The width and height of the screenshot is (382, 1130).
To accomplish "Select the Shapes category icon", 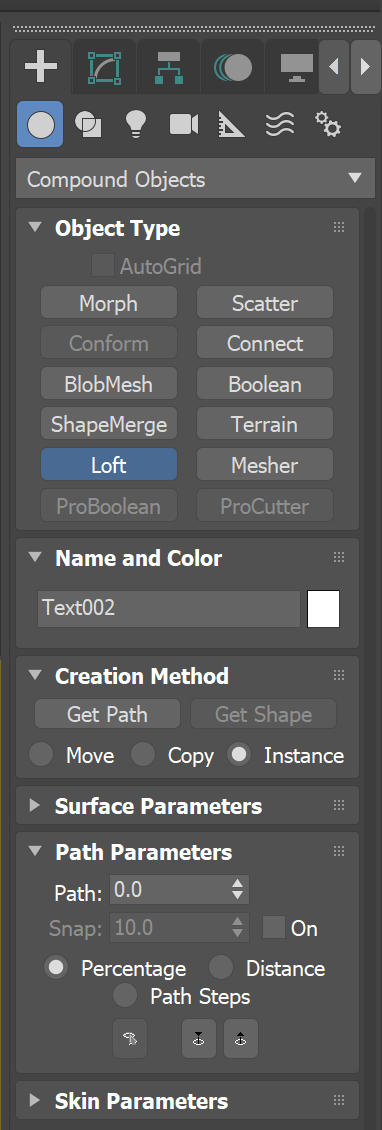I will (88, 125).
